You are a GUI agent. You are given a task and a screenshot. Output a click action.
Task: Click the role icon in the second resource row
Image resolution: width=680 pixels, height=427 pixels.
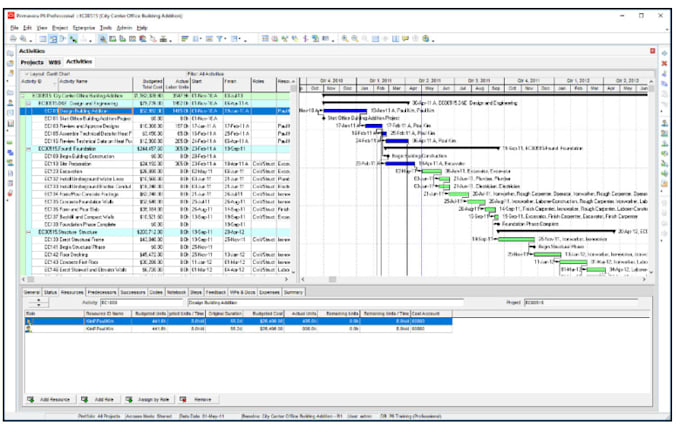coord(29,329)
